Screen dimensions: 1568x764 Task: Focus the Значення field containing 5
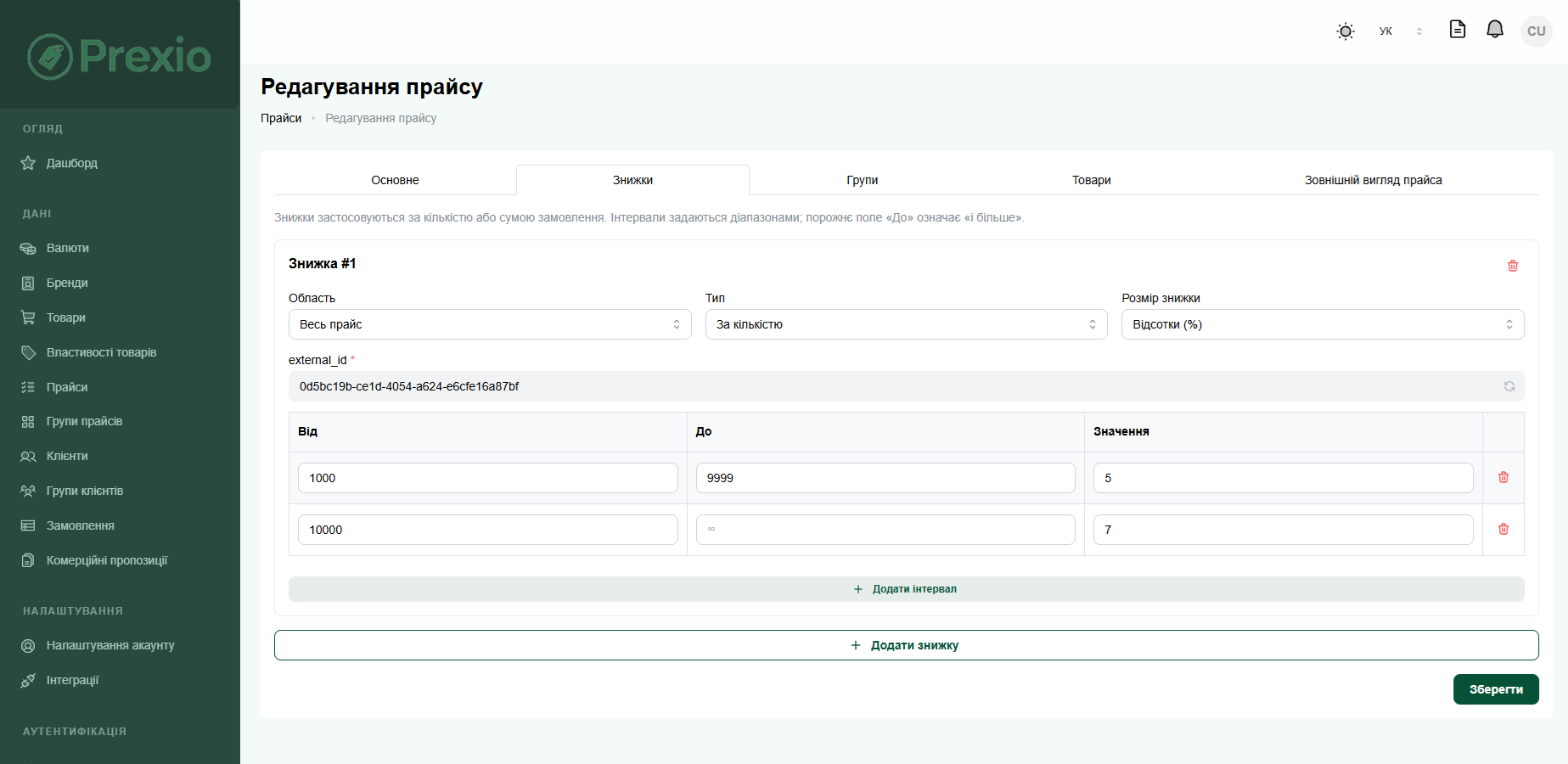pos(1284,478)
